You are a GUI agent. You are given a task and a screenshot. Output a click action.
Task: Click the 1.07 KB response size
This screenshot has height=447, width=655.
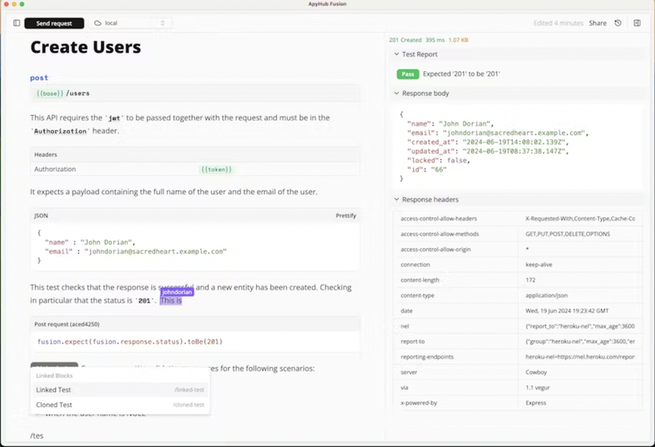click(x=458, y=40)
